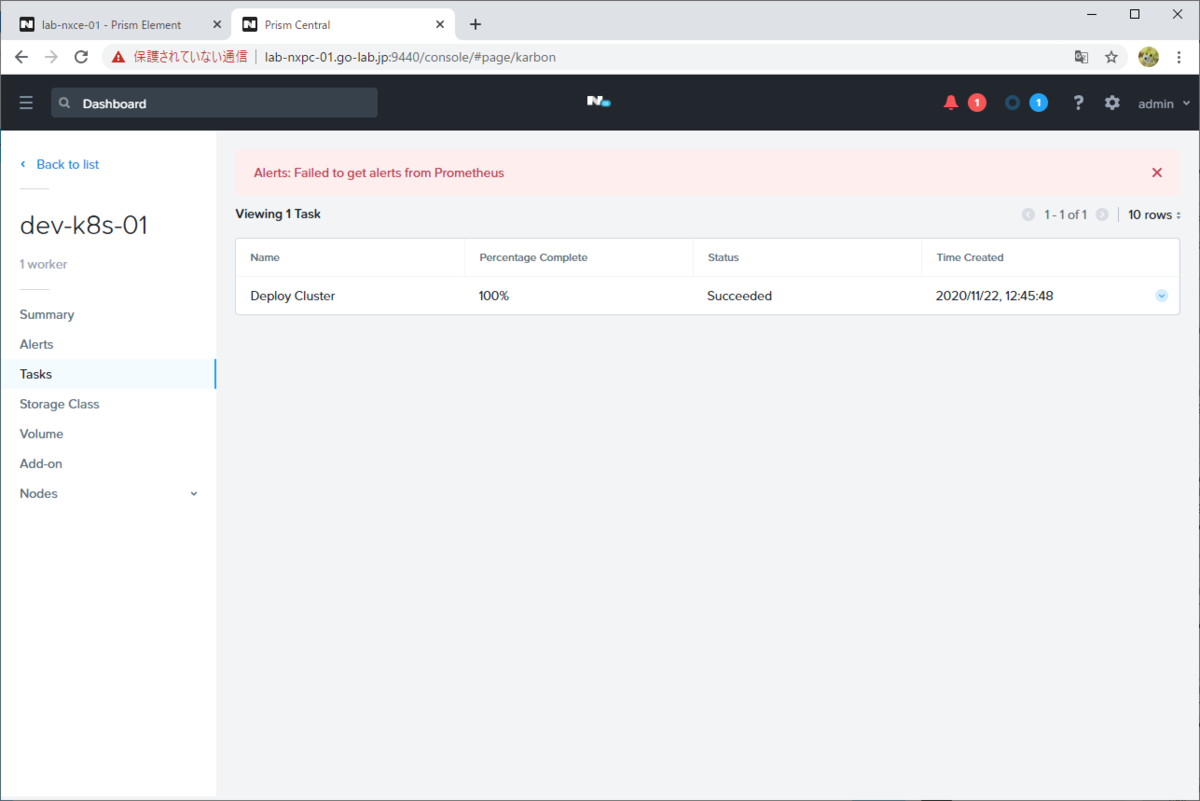This screenshot has width=1200, height=801.
Task: Sort by Time Created column
Action: (x=970, y=257)
